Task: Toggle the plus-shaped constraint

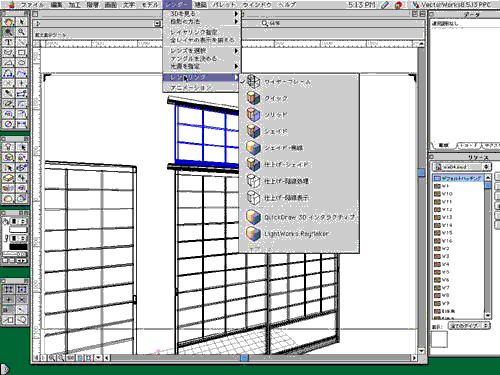Action: (x=8, y=300)
